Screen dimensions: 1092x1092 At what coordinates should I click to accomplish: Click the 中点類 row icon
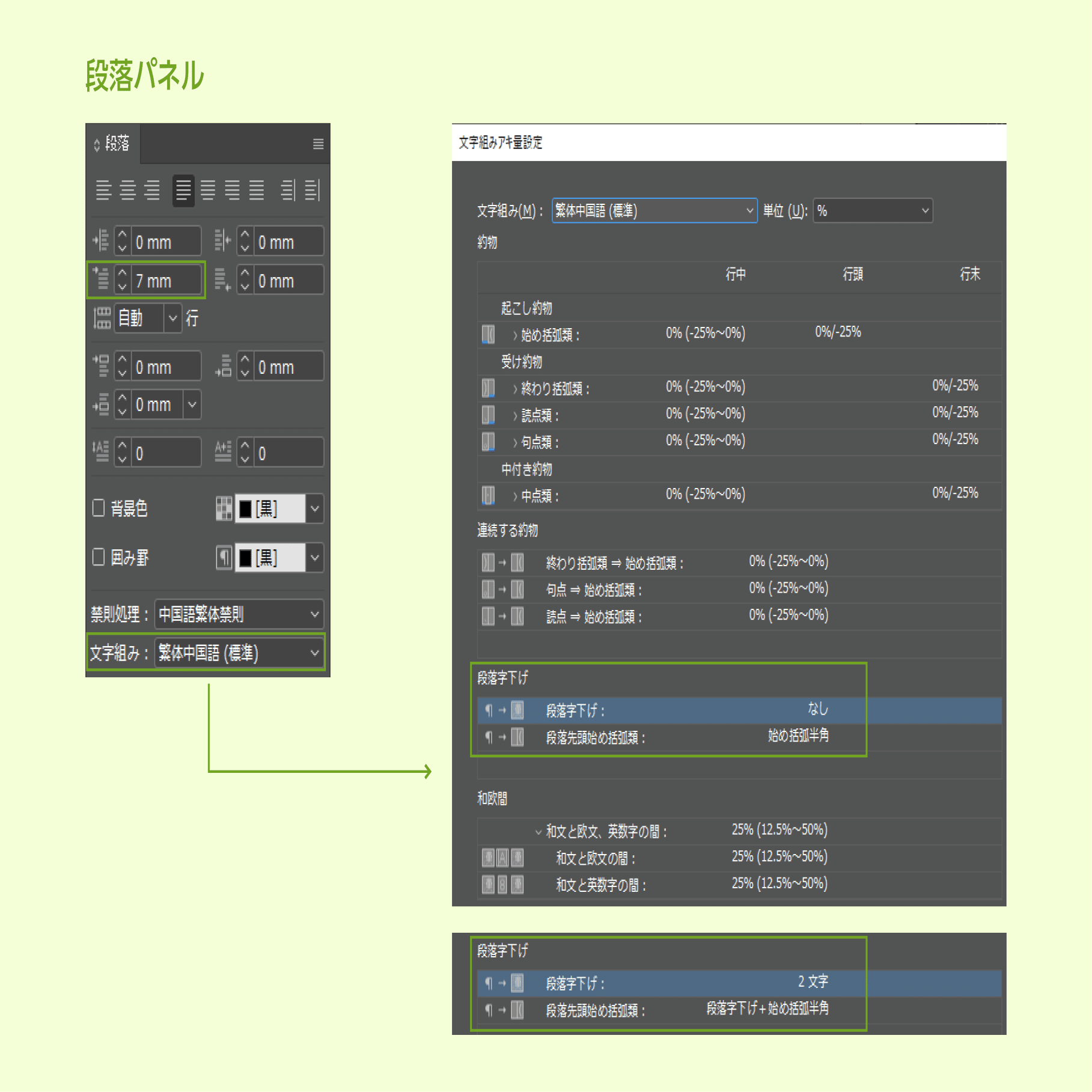(x=488, y=495)
